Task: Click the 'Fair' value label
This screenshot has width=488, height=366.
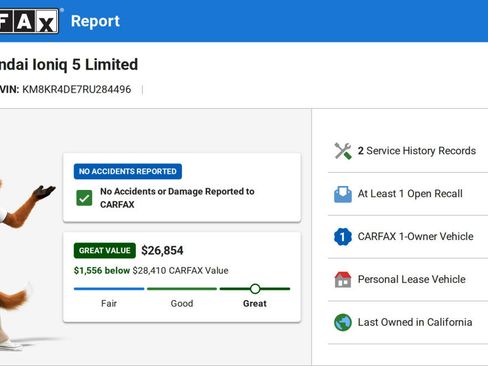Action: pyautogui.click(x=109, y=304)
